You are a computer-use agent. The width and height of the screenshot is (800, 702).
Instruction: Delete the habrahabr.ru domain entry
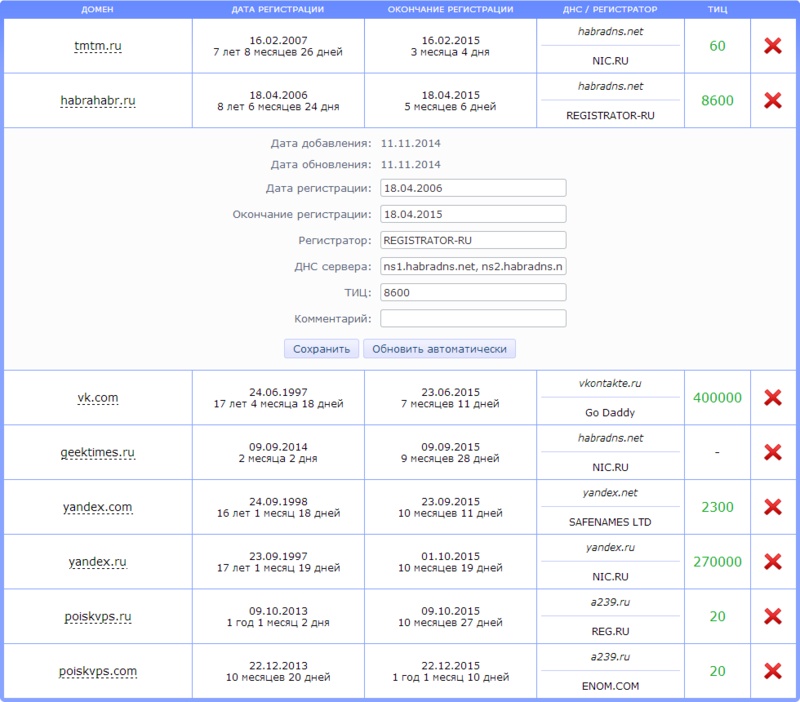pyautogui.click(x=775, y=100)
